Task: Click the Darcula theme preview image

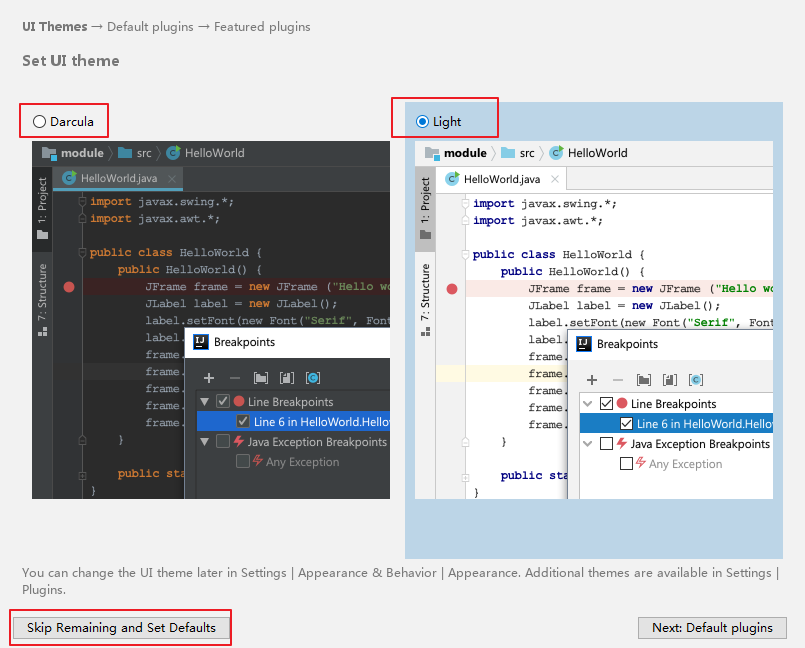Action: [211, 320]
